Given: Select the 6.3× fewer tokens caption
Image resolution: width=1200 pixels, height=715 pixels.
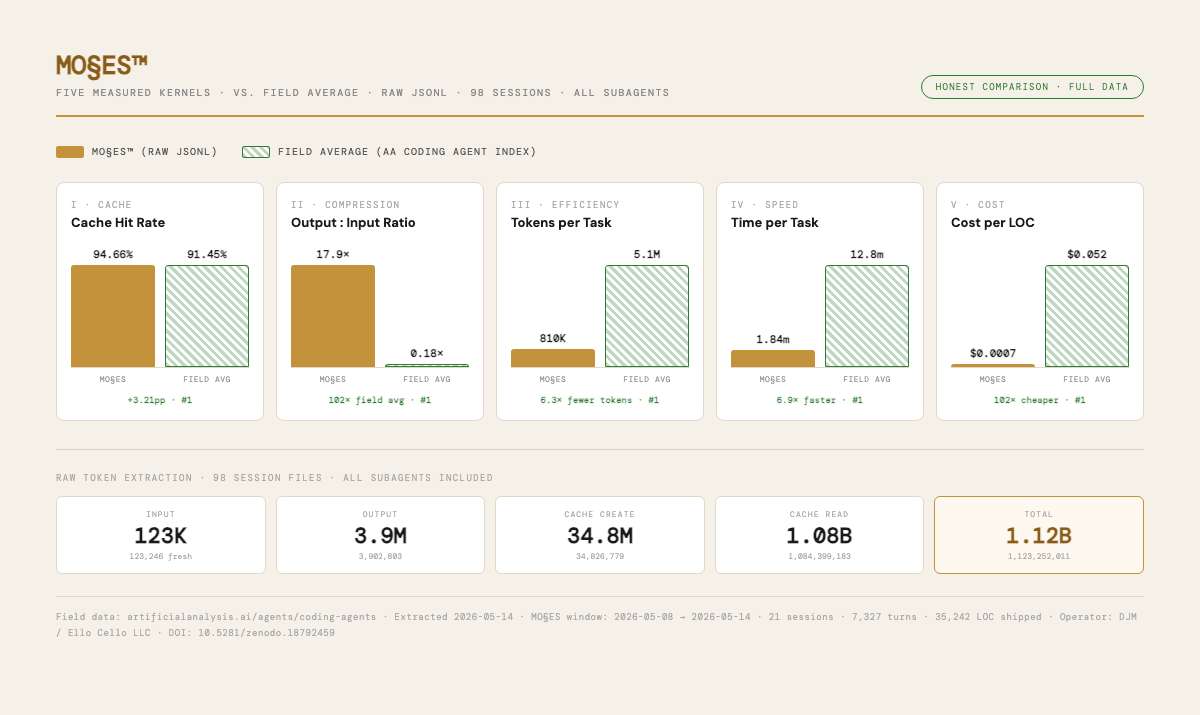Looking at the screenshot, I should coord(600,400).
